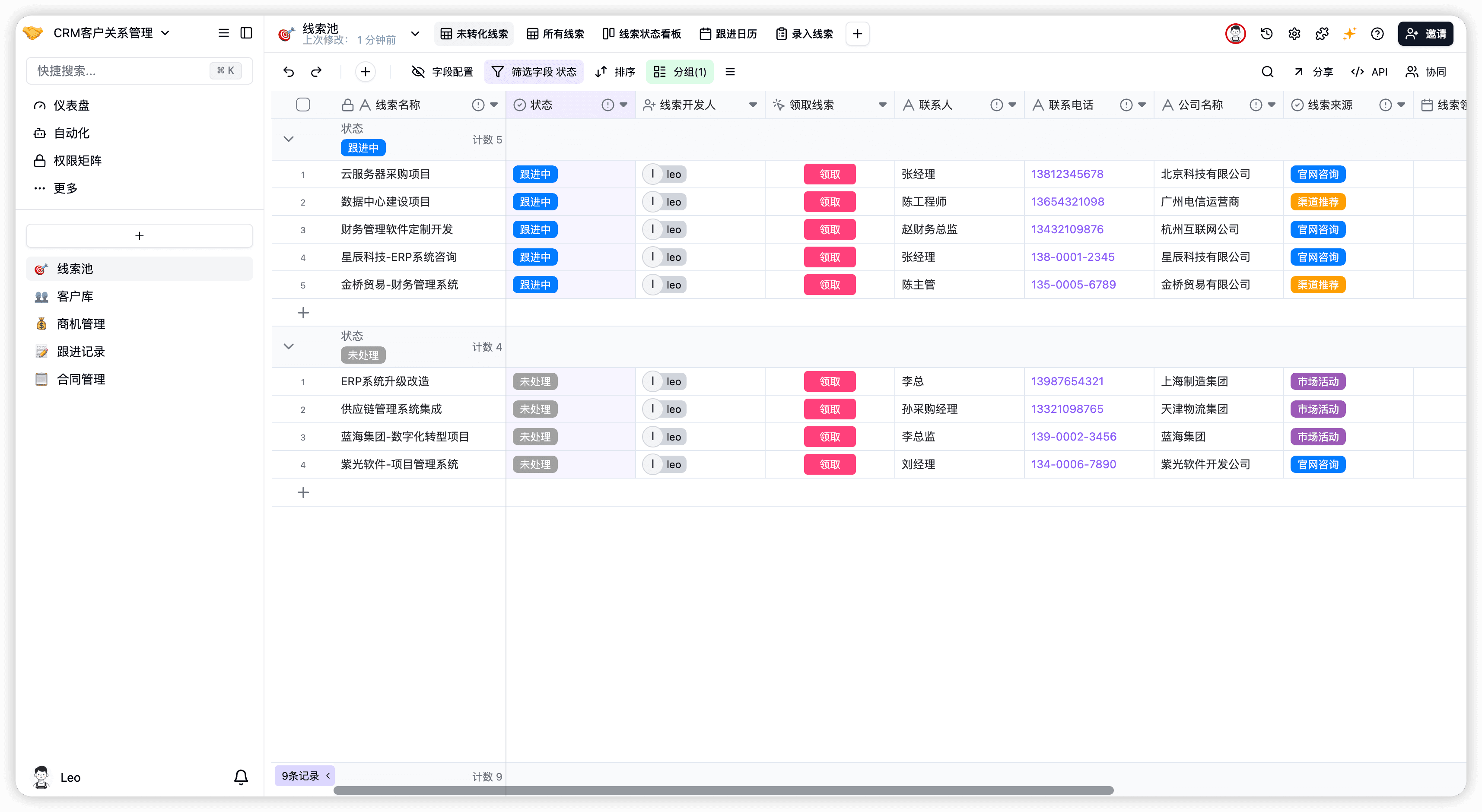The image size is (1482, 812).
Task: Click the horizontal scrollbar at bottom
Action: [723, 790]
